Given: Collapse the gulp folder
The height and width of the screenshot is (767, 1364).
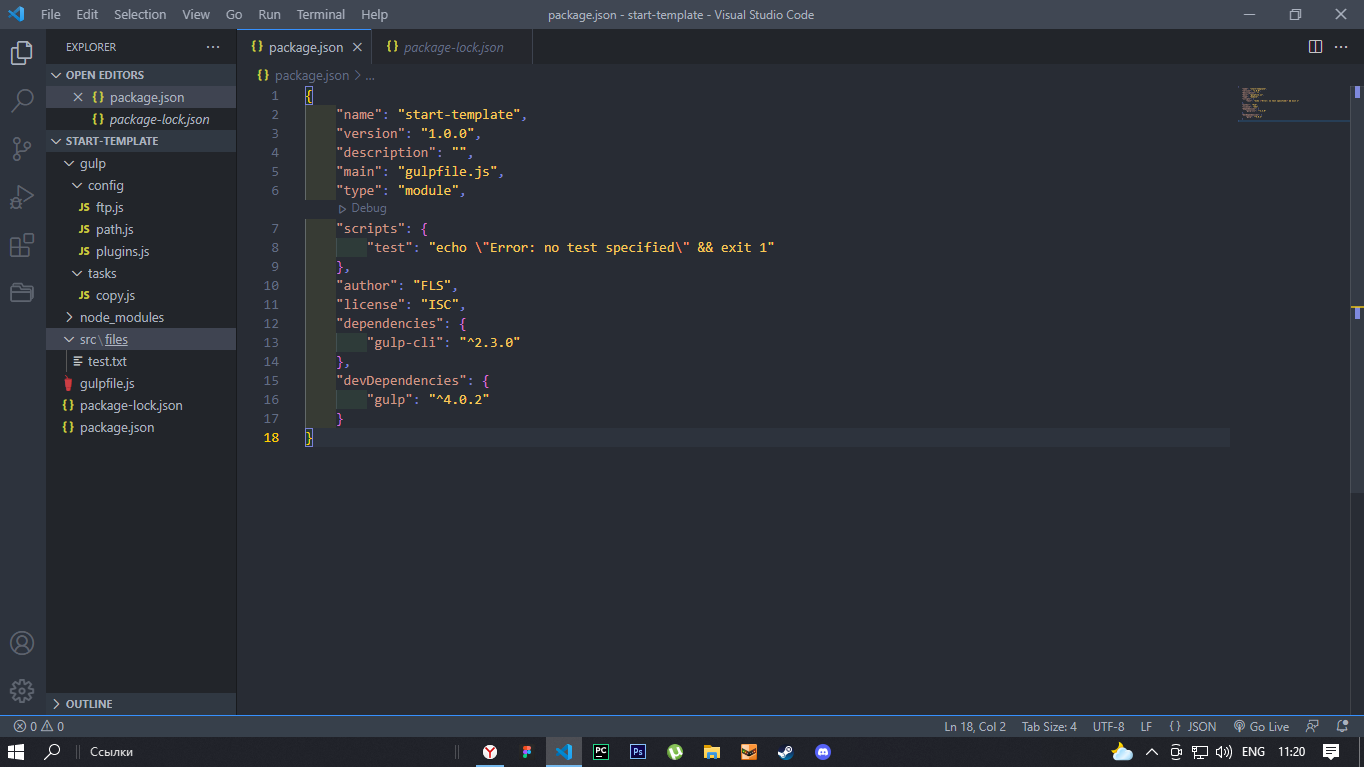Looking at the screenshot, I should [x=141, y=163].
